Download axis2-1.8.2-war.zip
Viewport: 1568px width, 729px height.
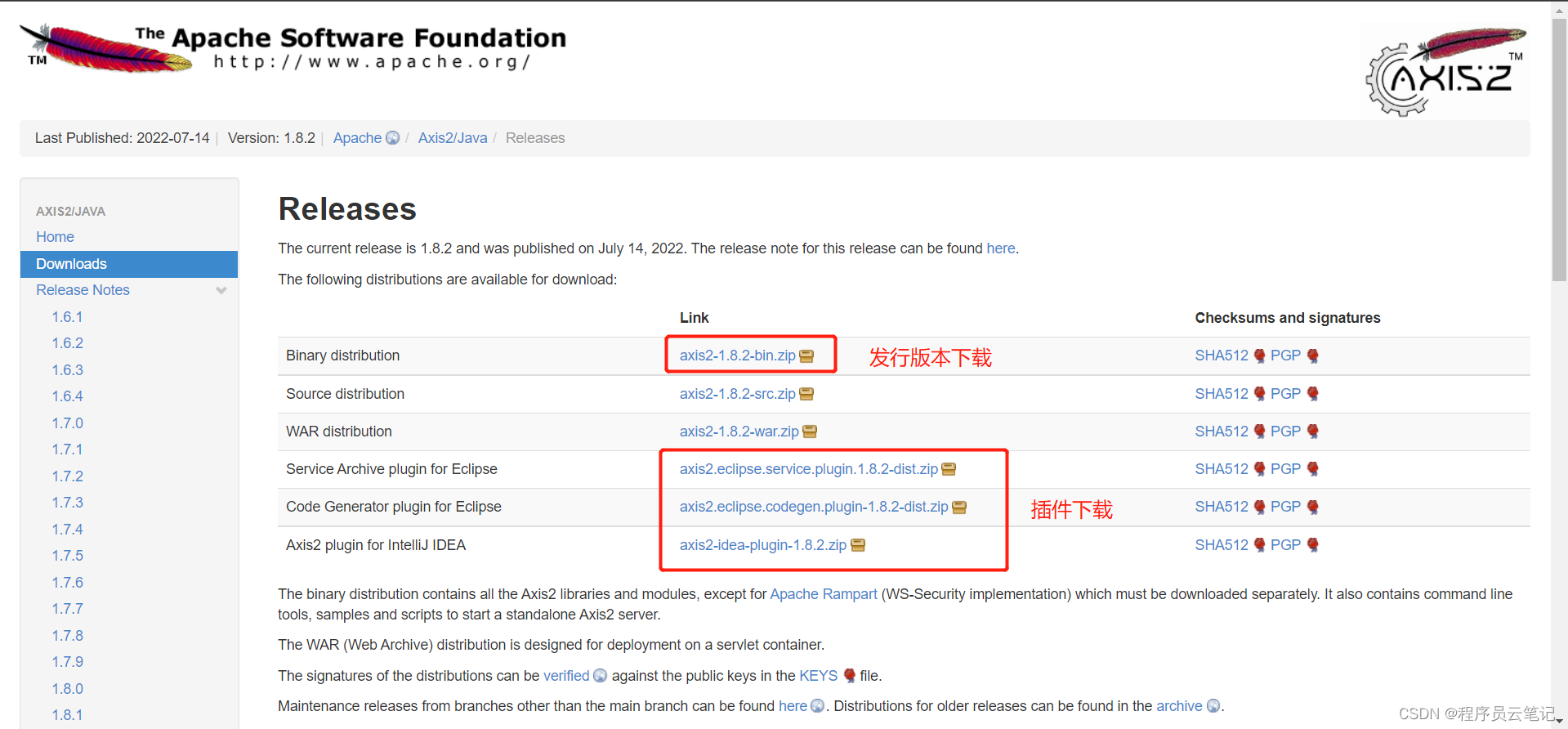coord(739,432)
